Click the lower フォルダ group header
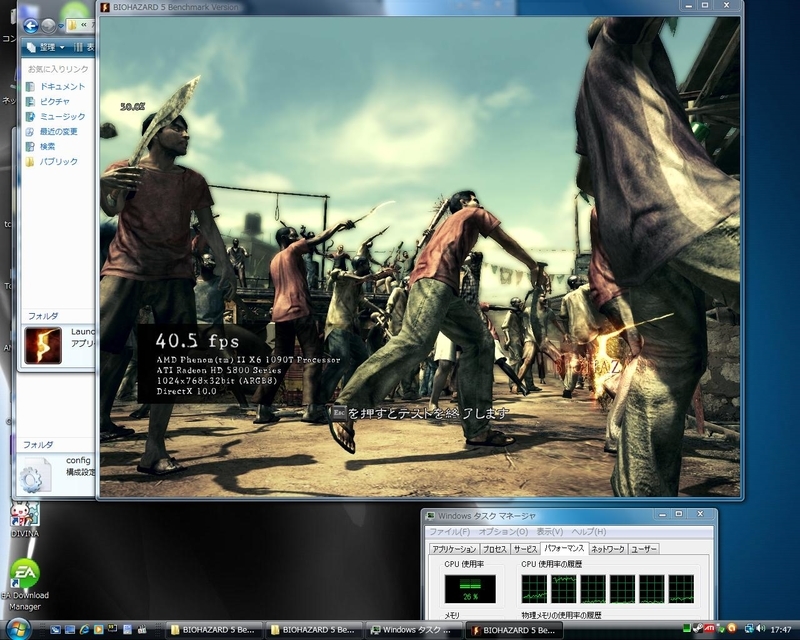This screenshot has height=640, width=800. tap(38, 445)
